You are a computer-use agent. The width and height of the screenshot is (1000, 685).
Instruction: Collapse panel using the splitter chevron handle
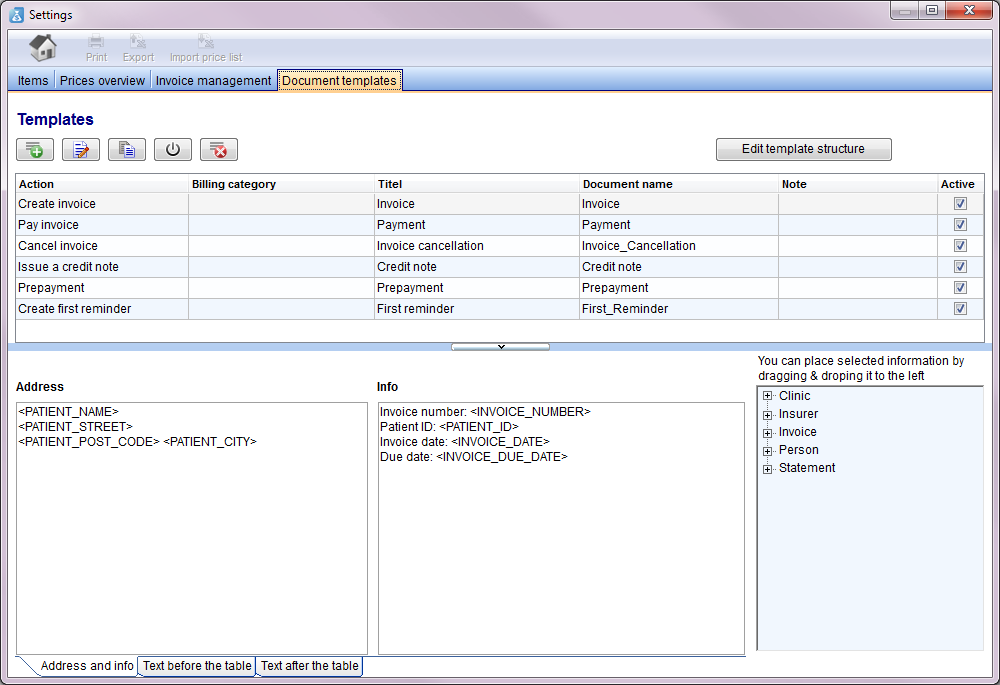click(x=501, y=347)
